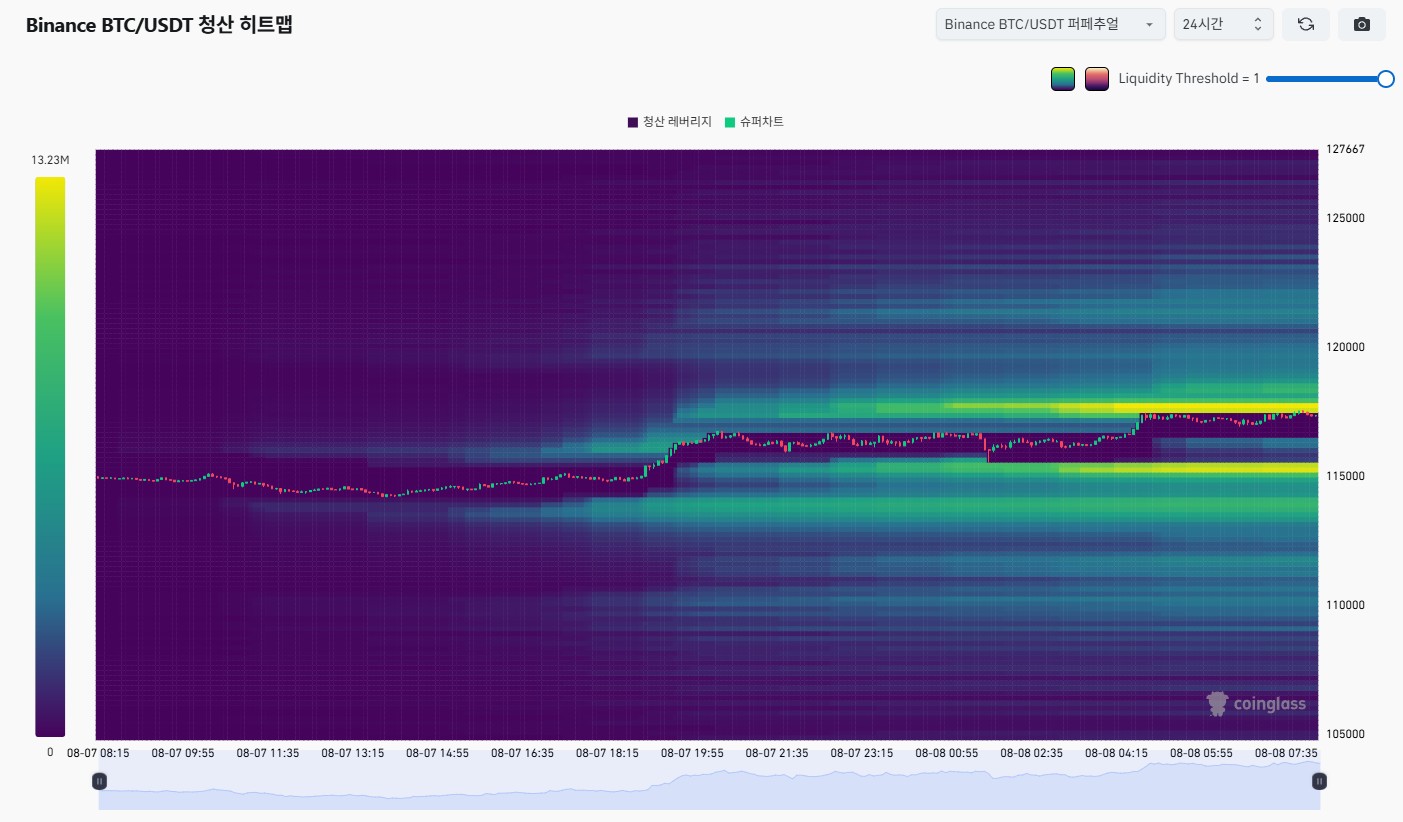
Task: Open the 24시간 time range selector
Action: click(1223, 24)
